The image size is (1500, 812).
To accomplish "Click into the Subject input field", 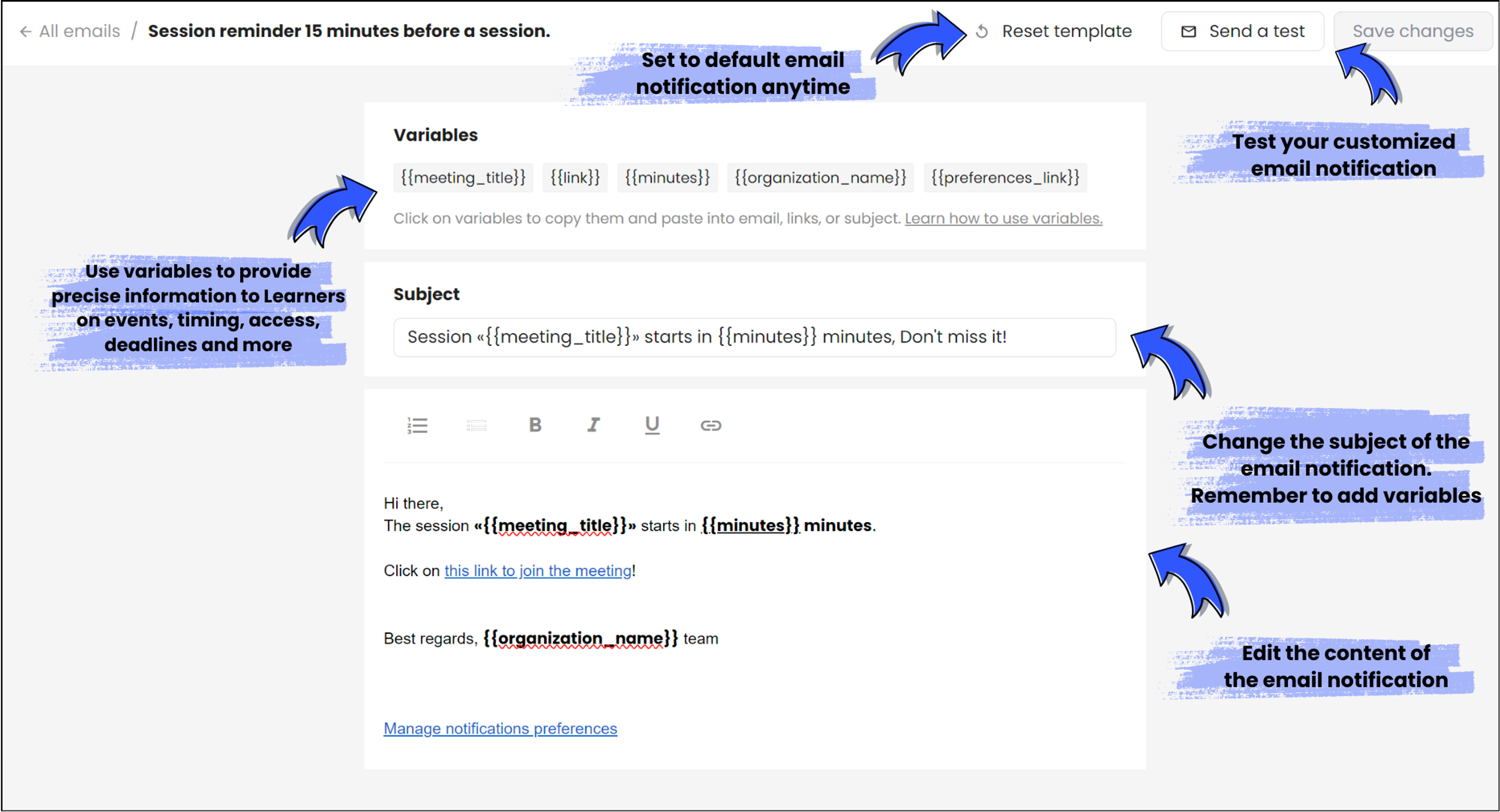I will pyautogui.click(x=755, y=337).
